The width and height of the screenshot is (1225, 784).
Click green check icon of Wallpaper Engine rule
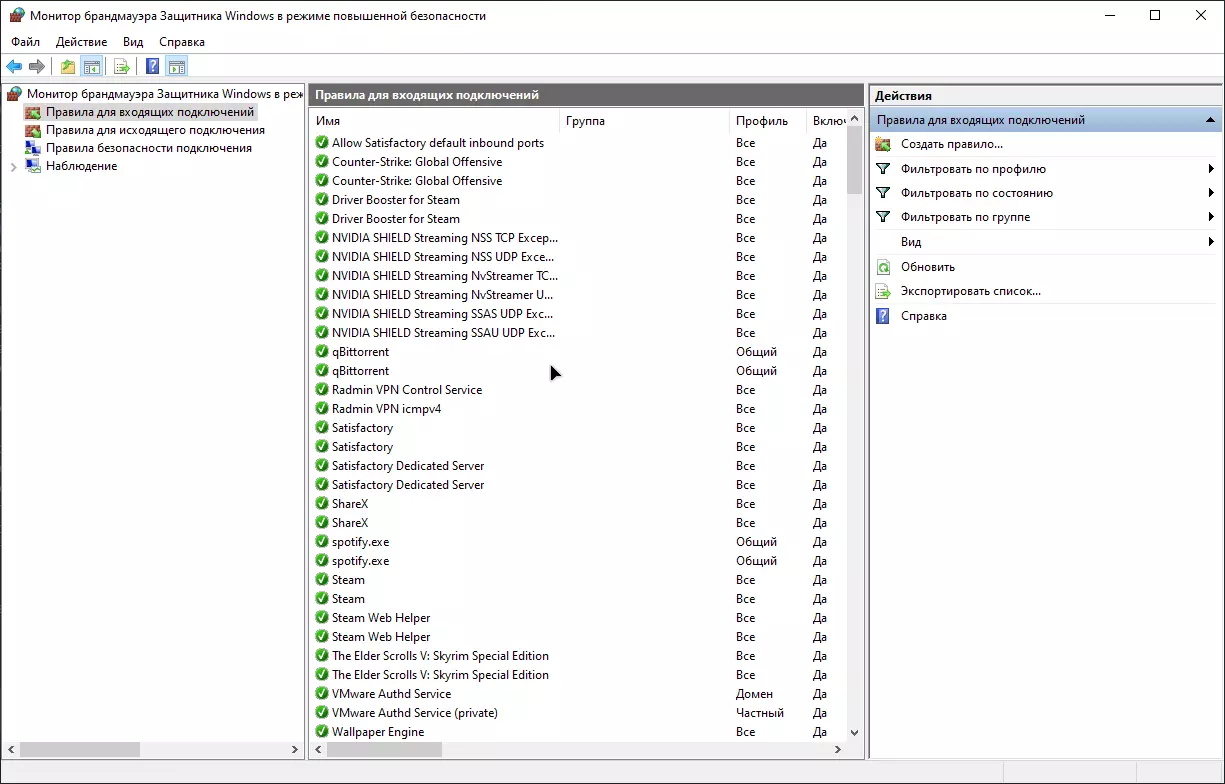coord(322,732)
